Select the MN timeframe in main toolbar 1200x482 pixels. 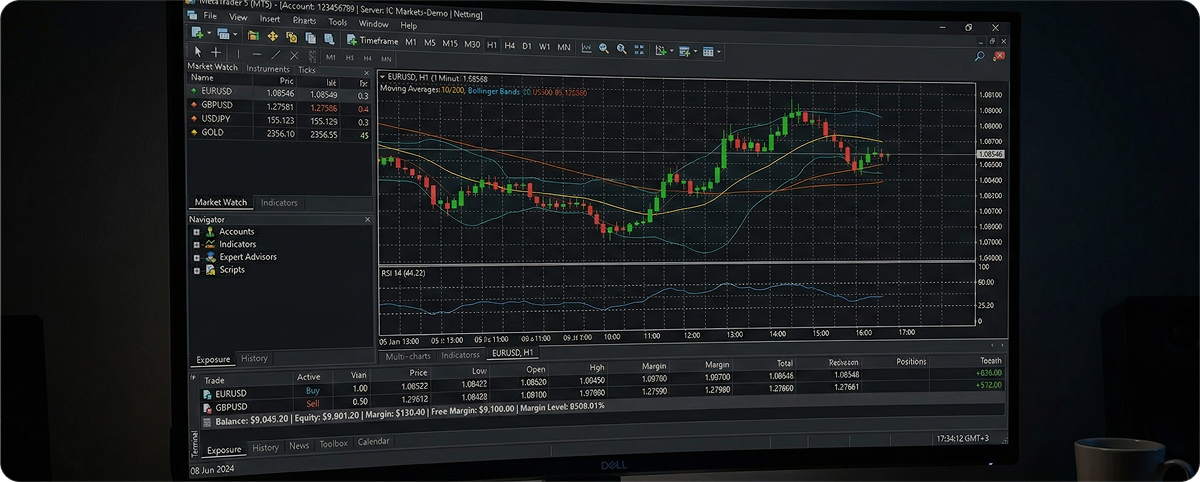pyautogui.click(x=564, y=47)
